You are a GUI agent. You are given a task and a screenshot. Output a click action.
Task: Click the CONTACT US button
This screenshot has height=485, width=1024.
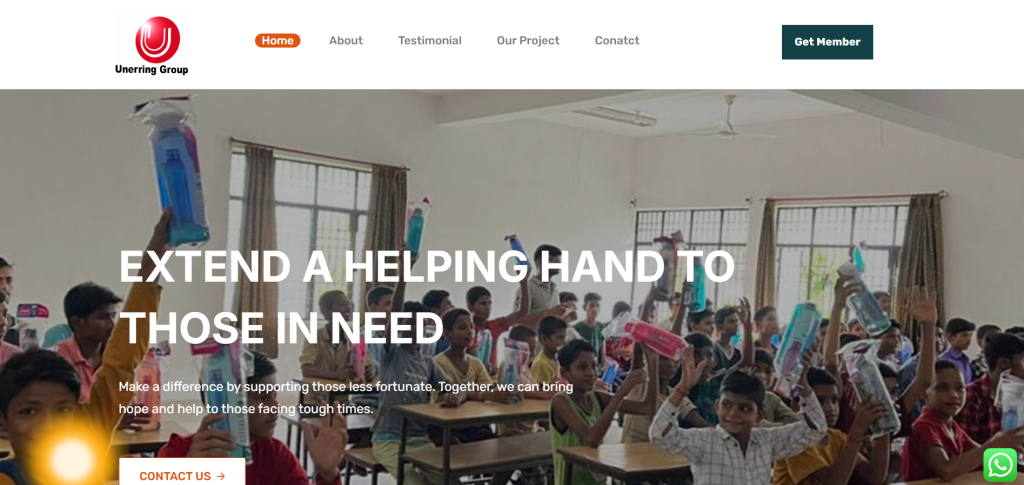(182, 473)
